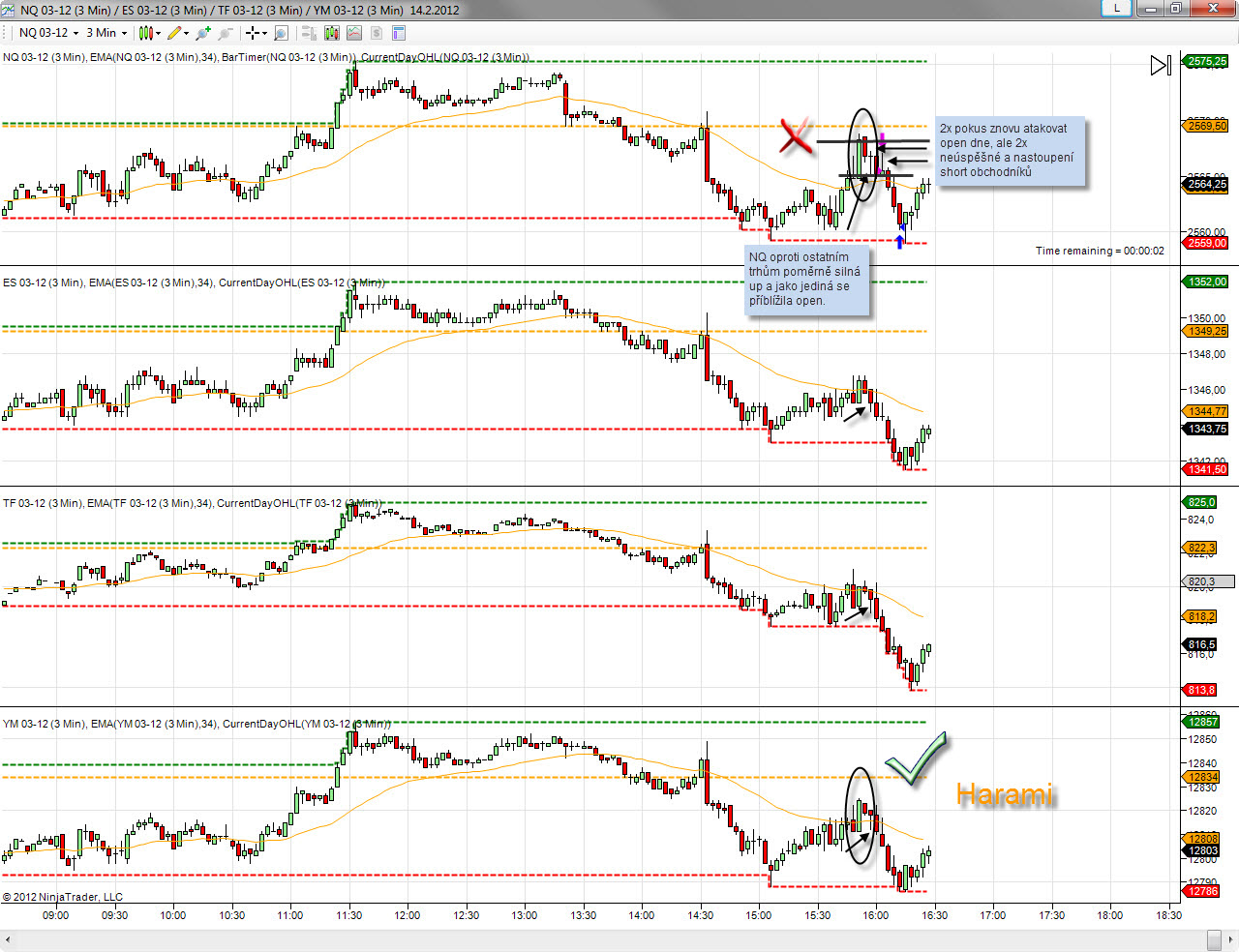Image resolution: width=1239 pixels, height=952 pixels.
Task: Open the NQ 03-12 instrument selector dropdown
Action: pos(48,33)
